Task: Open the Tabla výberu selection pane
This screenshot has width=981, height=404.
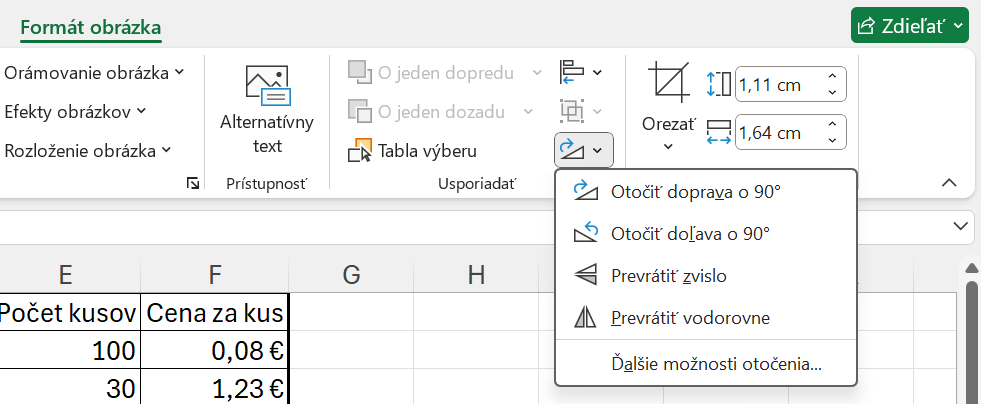Action: coord(413,151)
